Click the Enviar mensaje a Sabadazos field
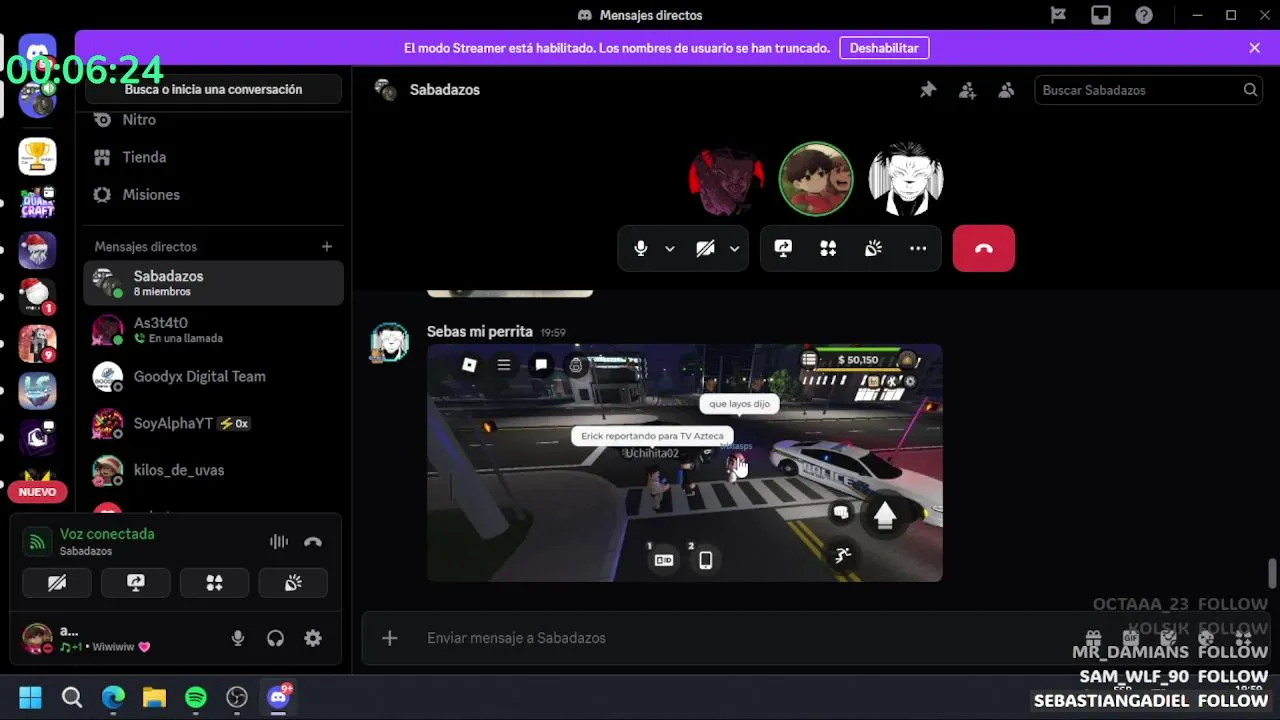Screen dimensions: 1280x720 pos(740,638)
